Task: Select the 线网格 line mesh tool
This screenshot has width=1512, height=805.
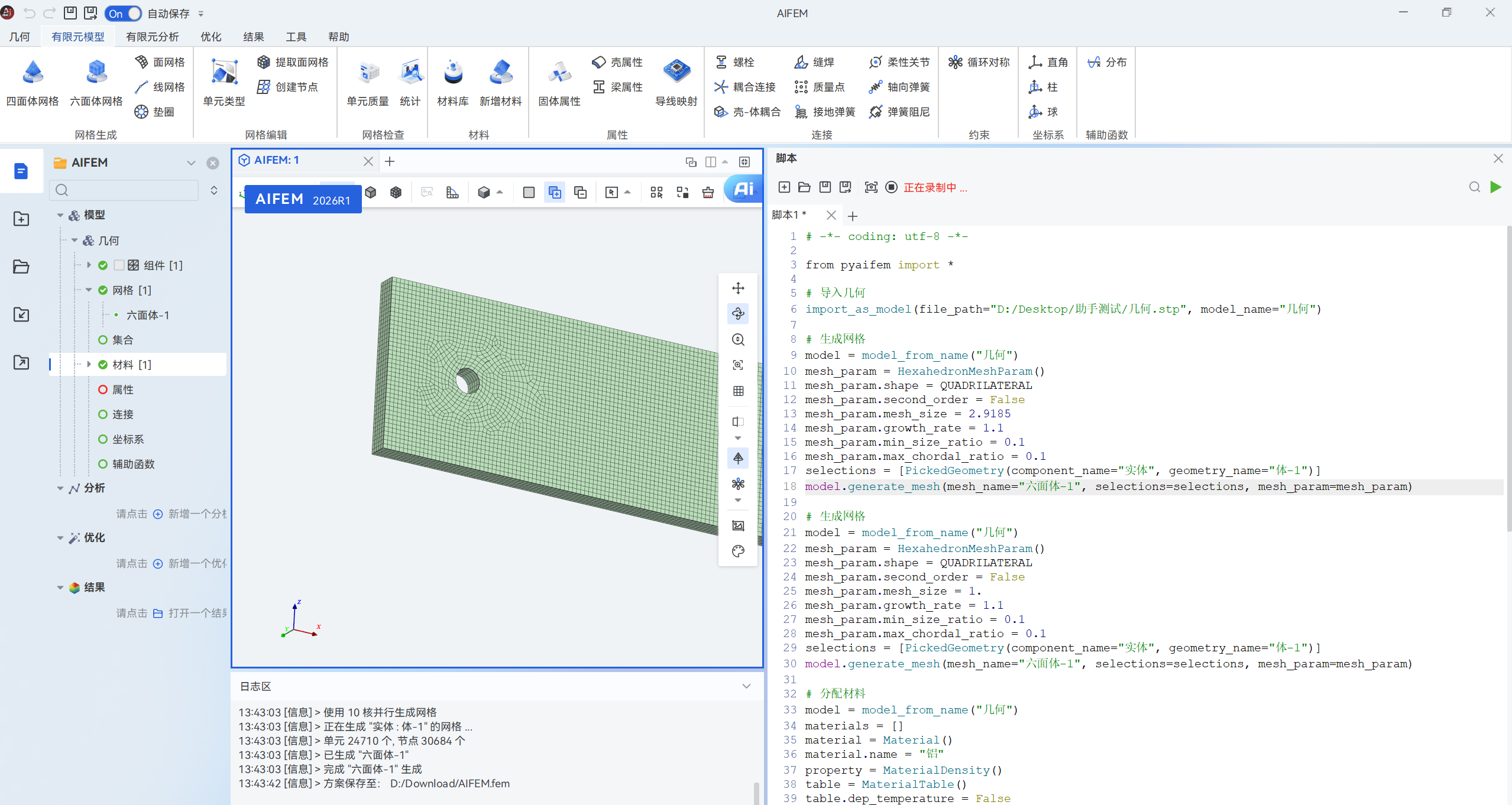Action: [160, 87]
